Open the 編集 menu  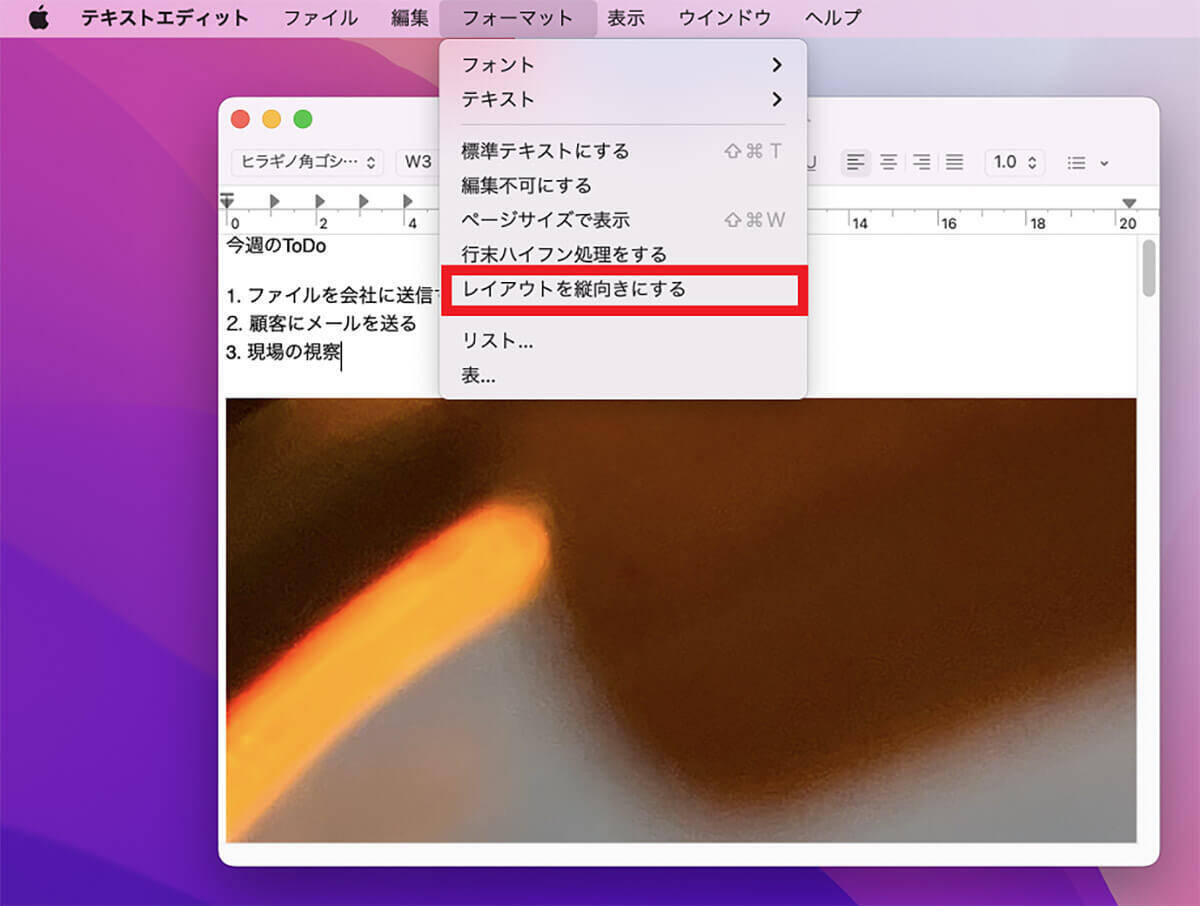click(410, 18)
